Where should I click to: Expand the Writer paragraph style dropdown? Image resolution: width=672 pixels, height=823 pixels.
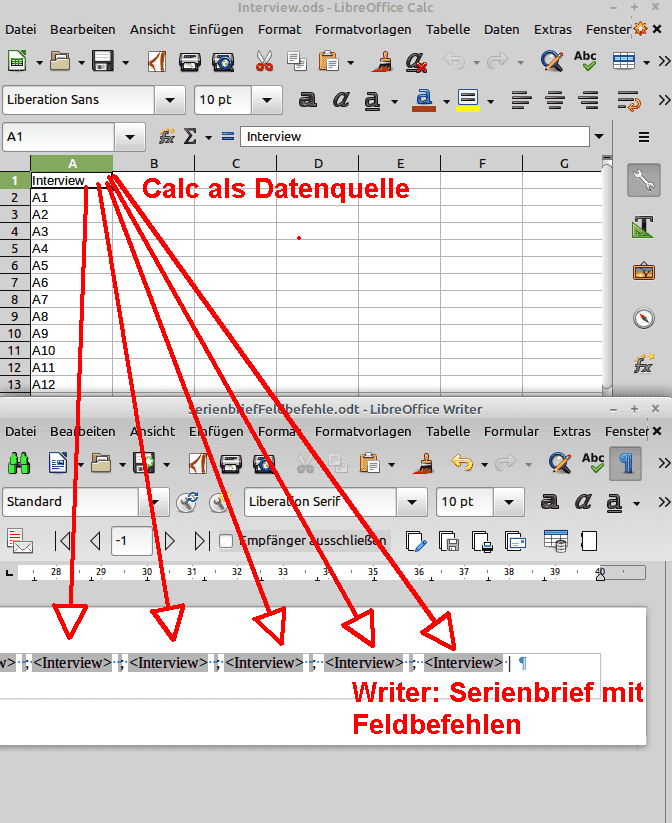[154, 502]
